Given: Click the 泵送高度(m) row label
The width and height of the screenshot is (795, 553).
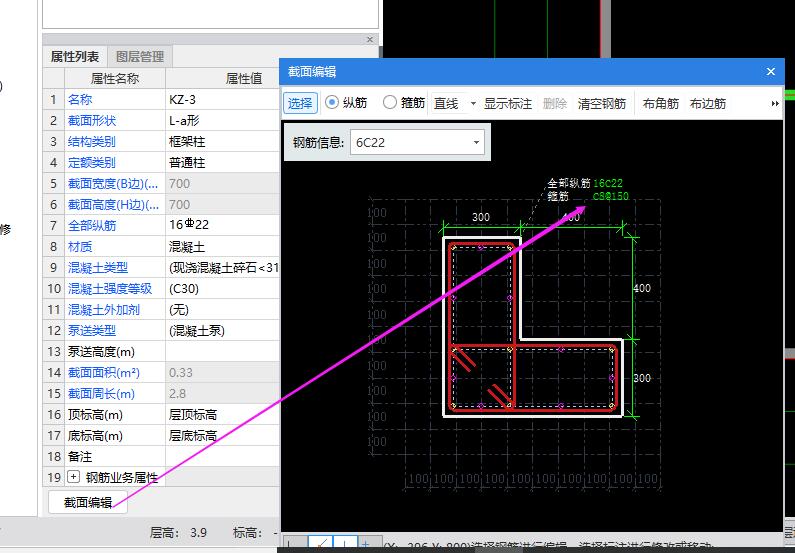Looking at the screenshot, I should (101, 352).
